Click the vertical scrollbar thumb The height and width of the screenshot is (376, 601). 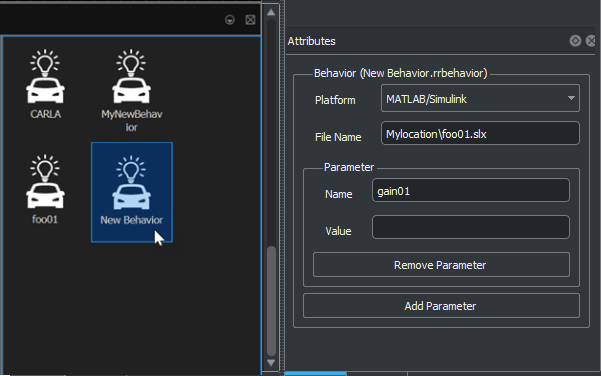coord(271,301)
